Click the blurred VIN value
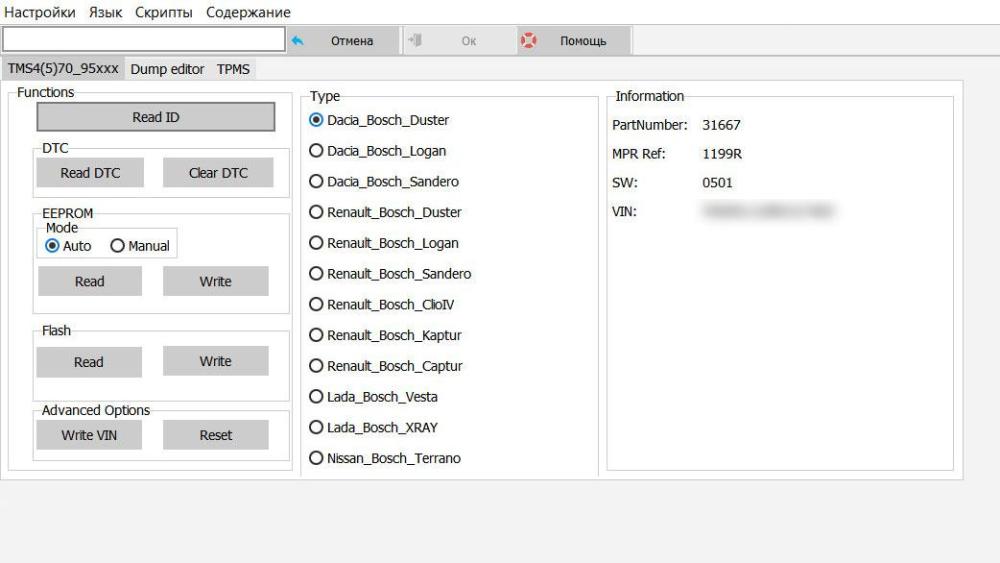 pyautogui.click(x=768, y=211)
